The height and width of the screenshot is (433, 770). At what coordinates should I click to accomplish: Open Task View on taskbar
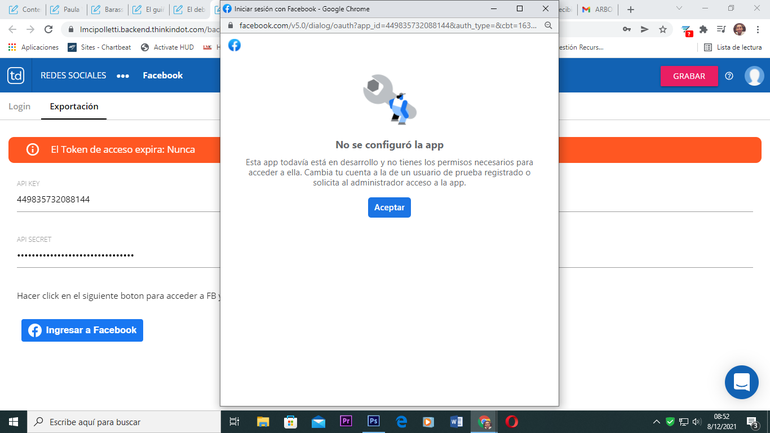(x=235, y=422)
